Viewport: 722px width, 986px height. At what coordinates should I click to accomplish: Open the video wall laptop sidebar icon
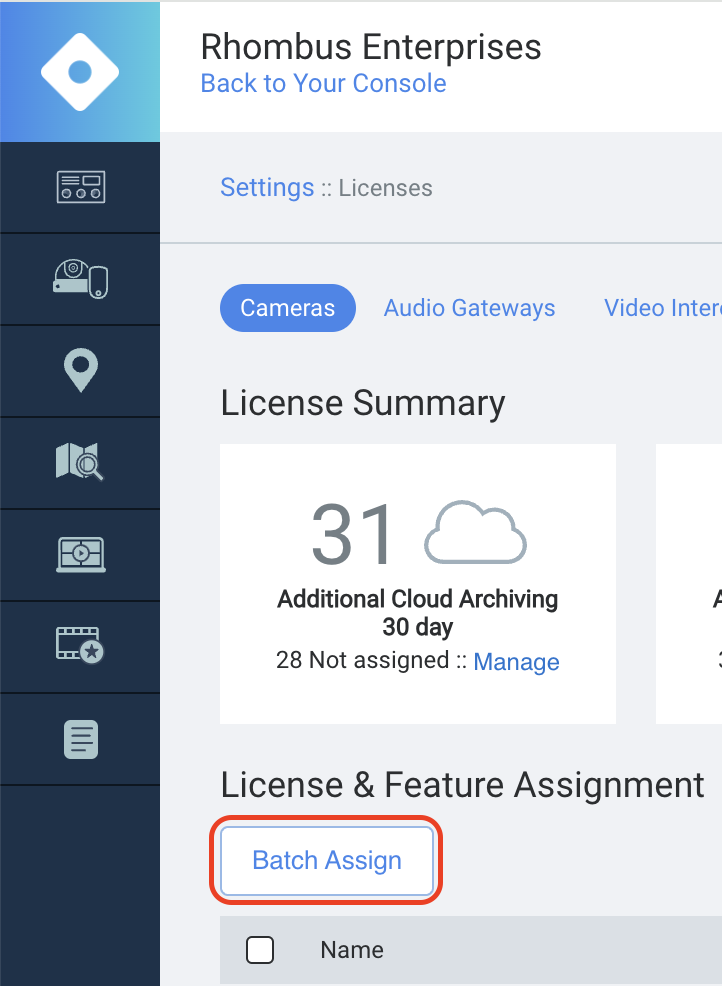click(81, 554)
